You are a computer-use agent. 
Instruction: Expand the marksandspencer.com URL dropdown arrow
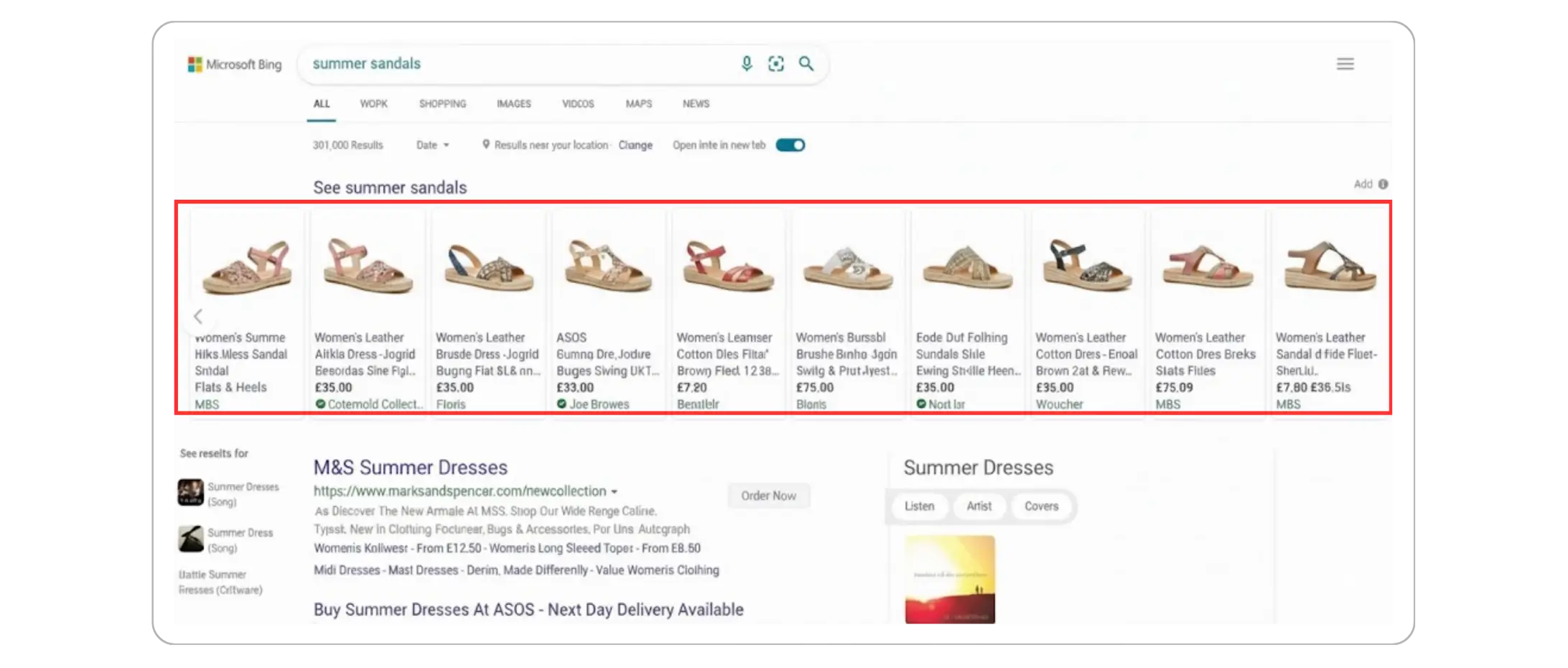615,492
